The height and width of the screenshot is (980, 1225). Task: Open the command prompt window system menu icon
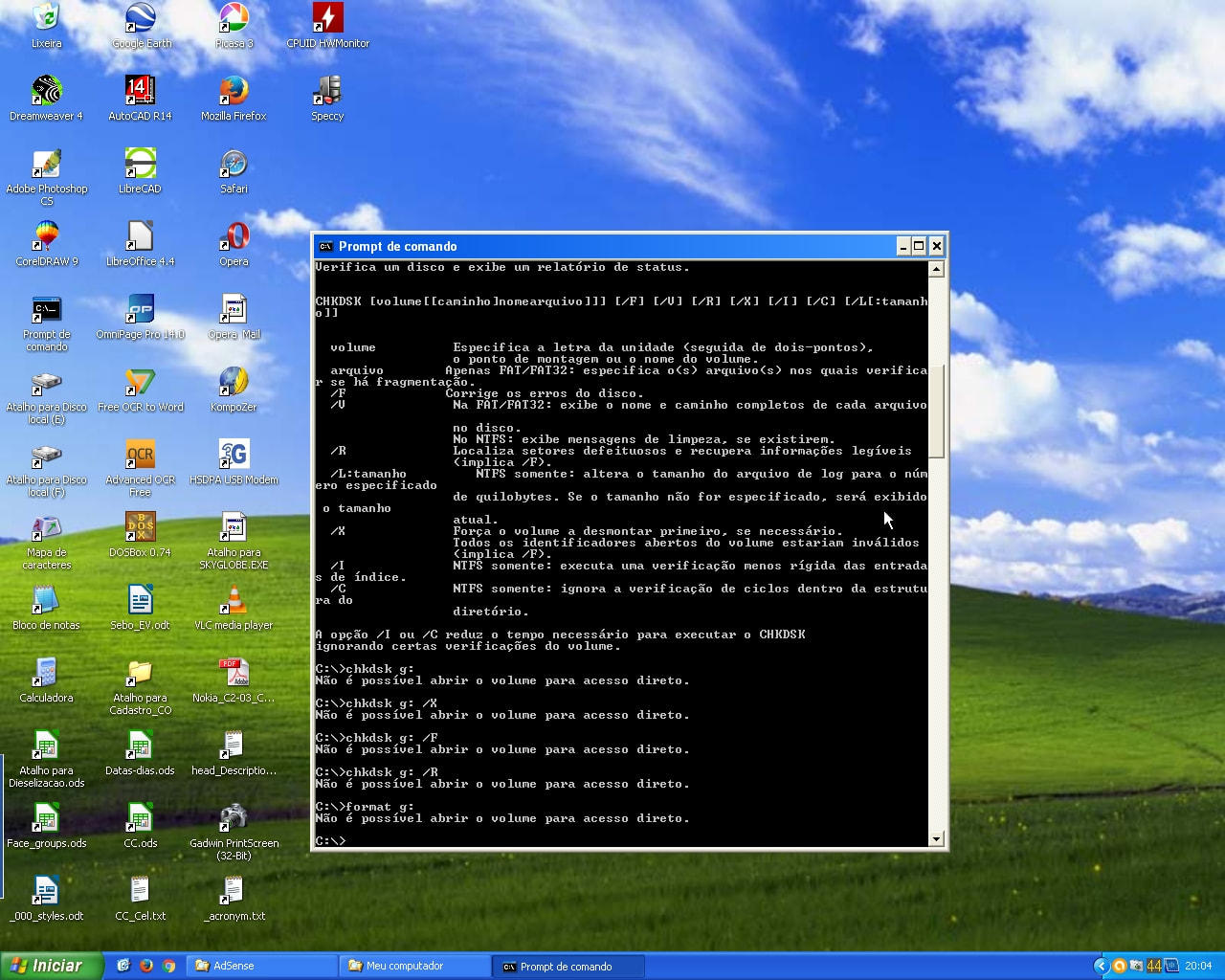pos(325,246)
